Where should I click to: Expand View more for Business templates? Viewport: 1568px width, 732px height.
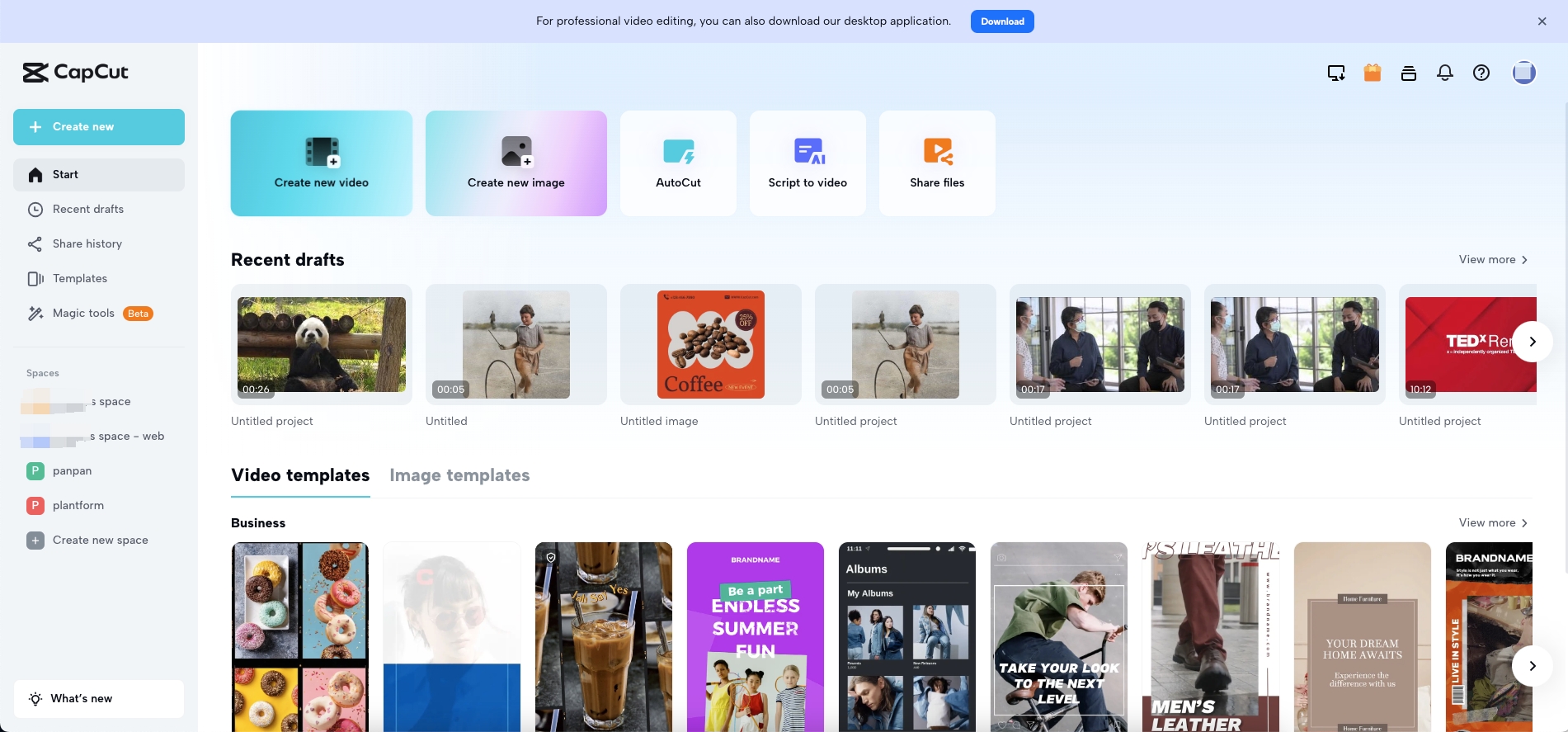coord(1493,523)
